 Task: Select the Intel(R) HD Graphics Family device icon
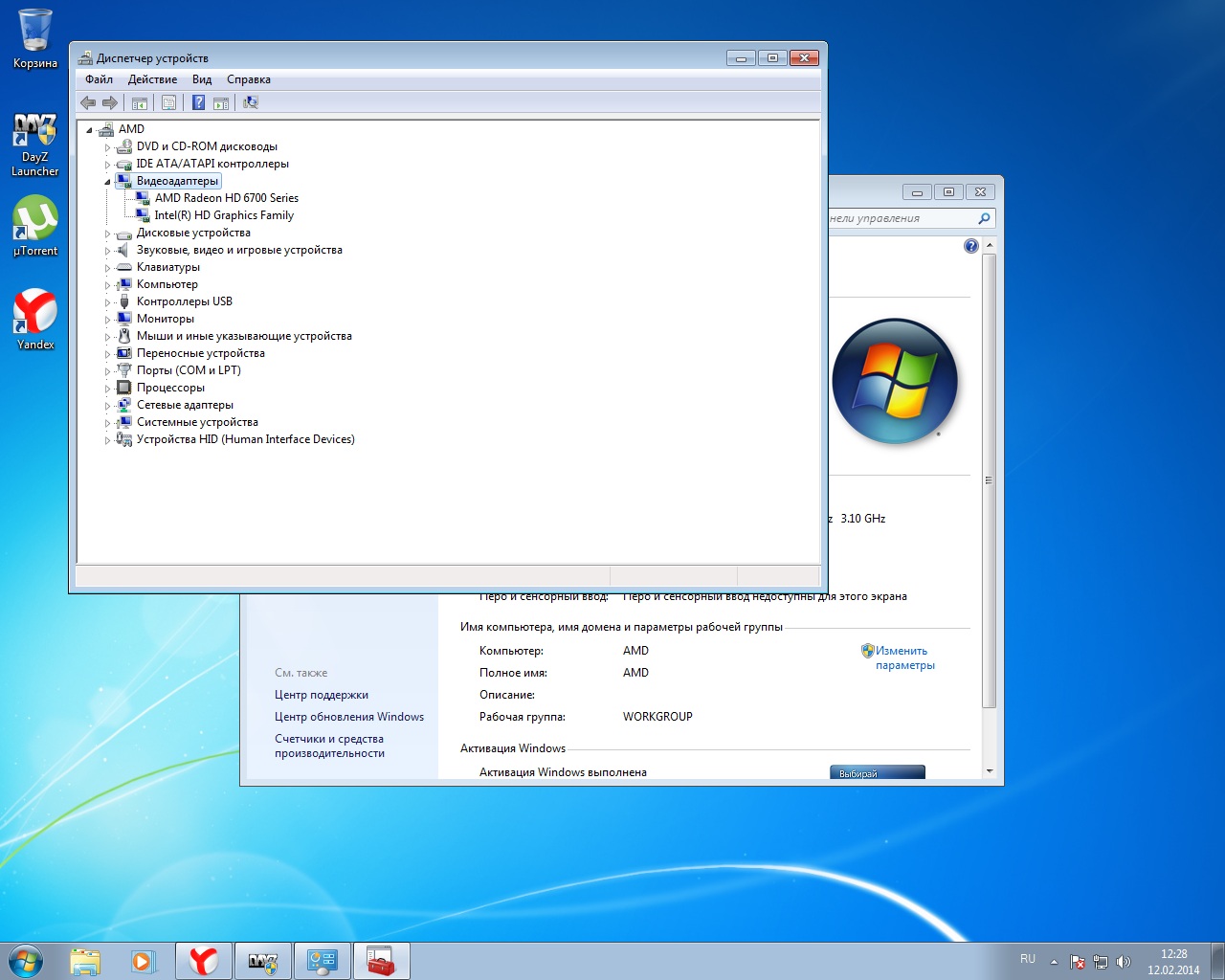pyautogui.click(x=143, y=215)
